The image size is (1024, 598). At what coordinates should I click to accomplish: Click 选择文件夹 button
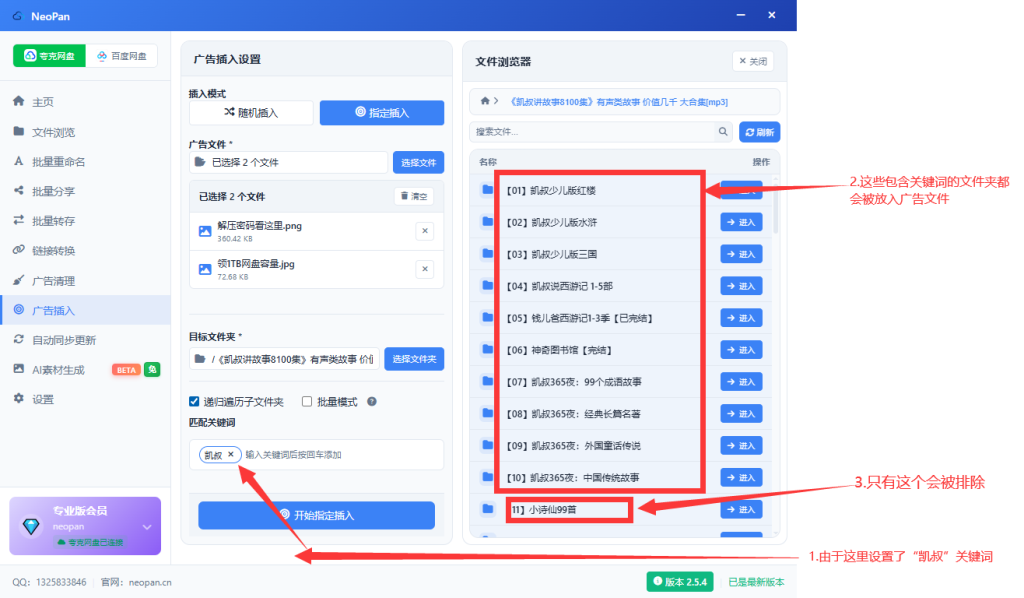414,359
